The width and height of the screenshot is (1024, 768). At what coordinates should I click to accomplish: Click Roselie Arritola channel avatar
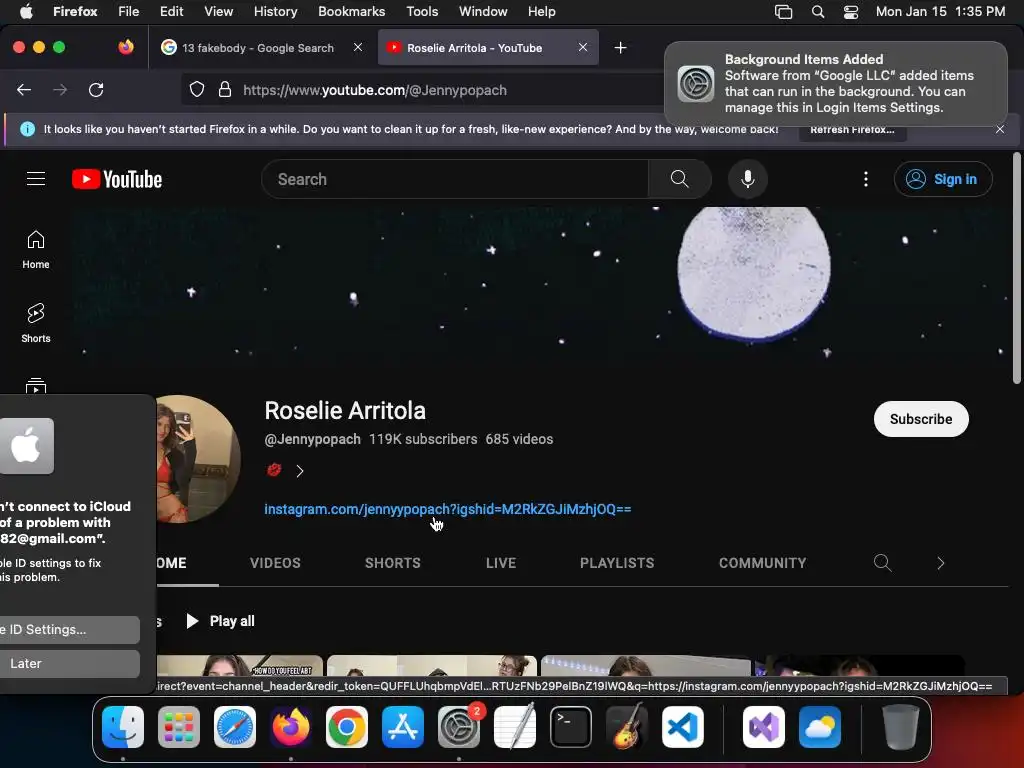click(x=198, y=459)
